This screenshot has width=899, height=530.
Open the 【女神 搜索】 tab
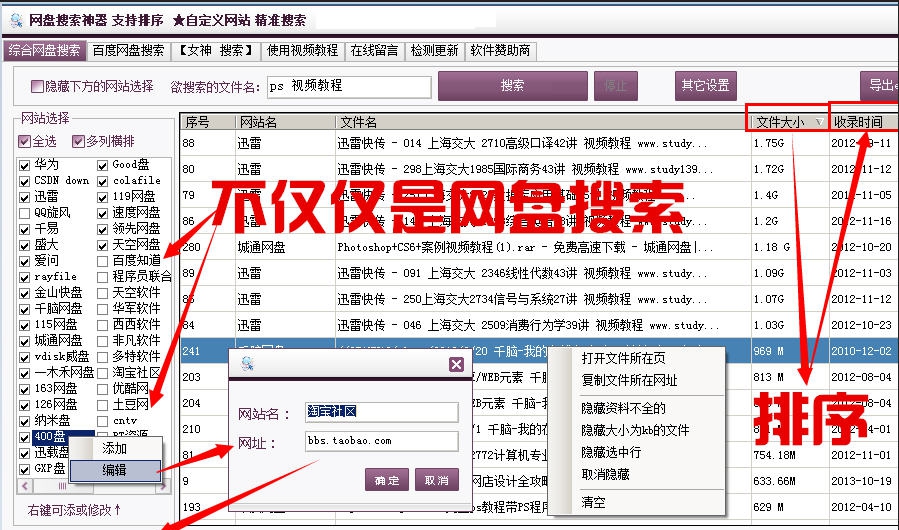point(216,50)
